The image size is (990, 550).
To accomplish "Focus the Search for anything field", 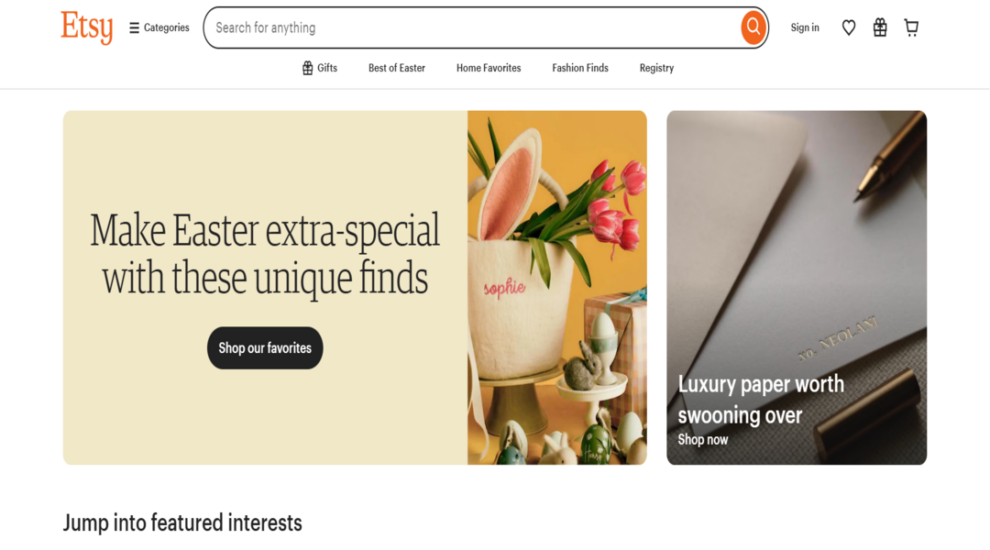I will click(472, 28).
